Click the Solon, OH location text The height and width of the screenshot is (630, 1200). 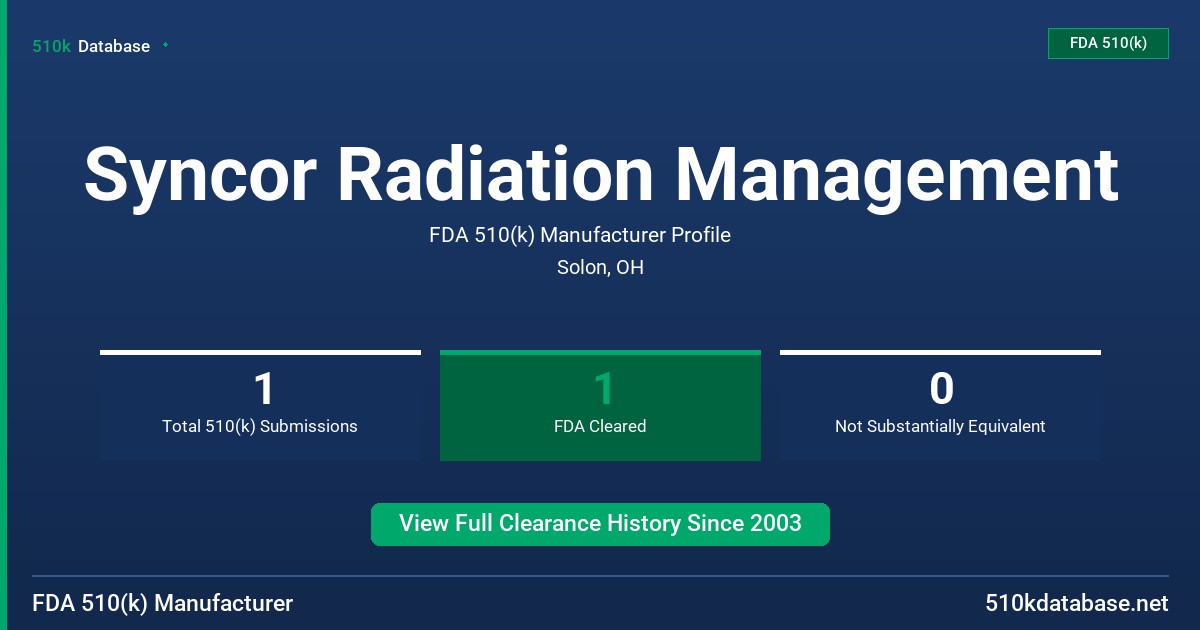[x=600, y=268]
